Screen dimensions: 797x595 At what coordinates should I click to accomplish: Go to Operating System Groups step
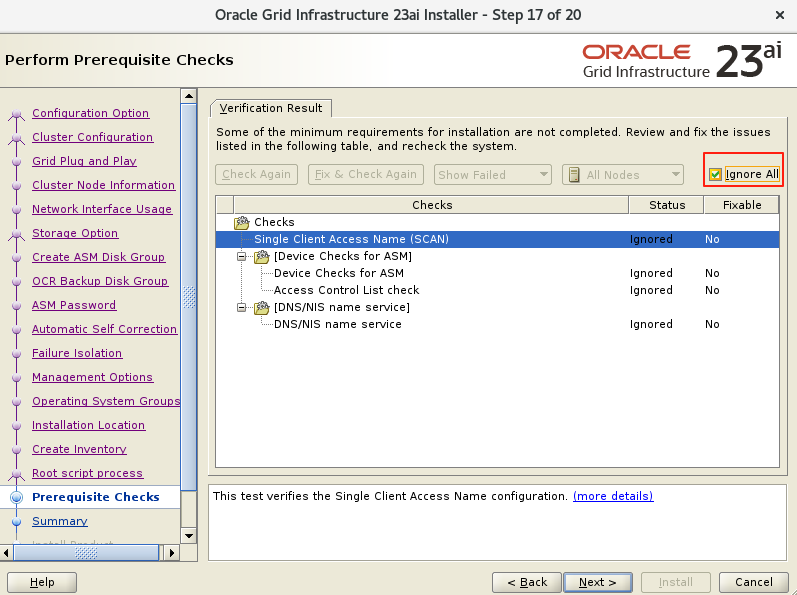[106, 401]
